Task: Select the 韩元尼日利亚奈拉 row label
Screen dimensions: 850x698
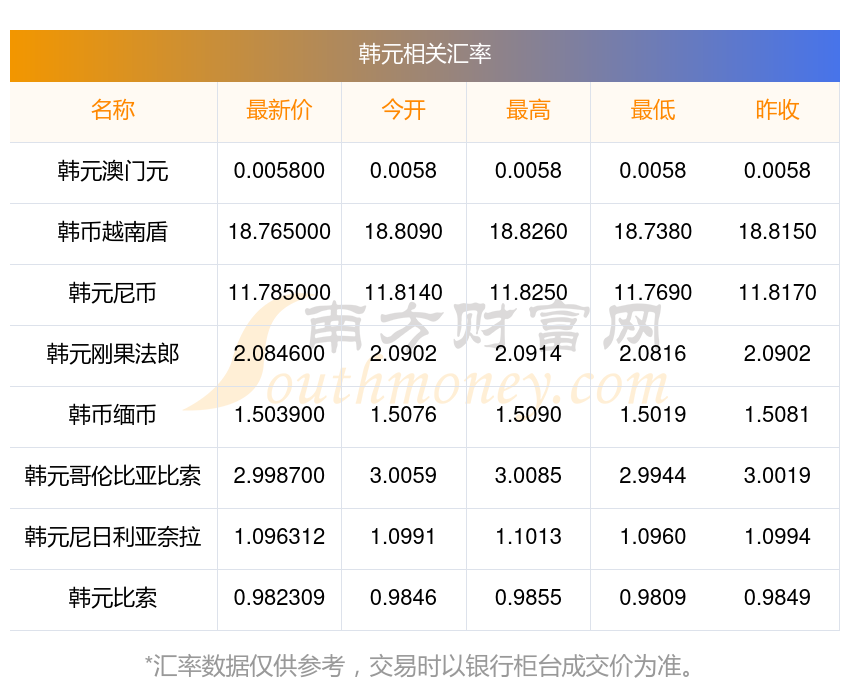Action: (113, 537)
